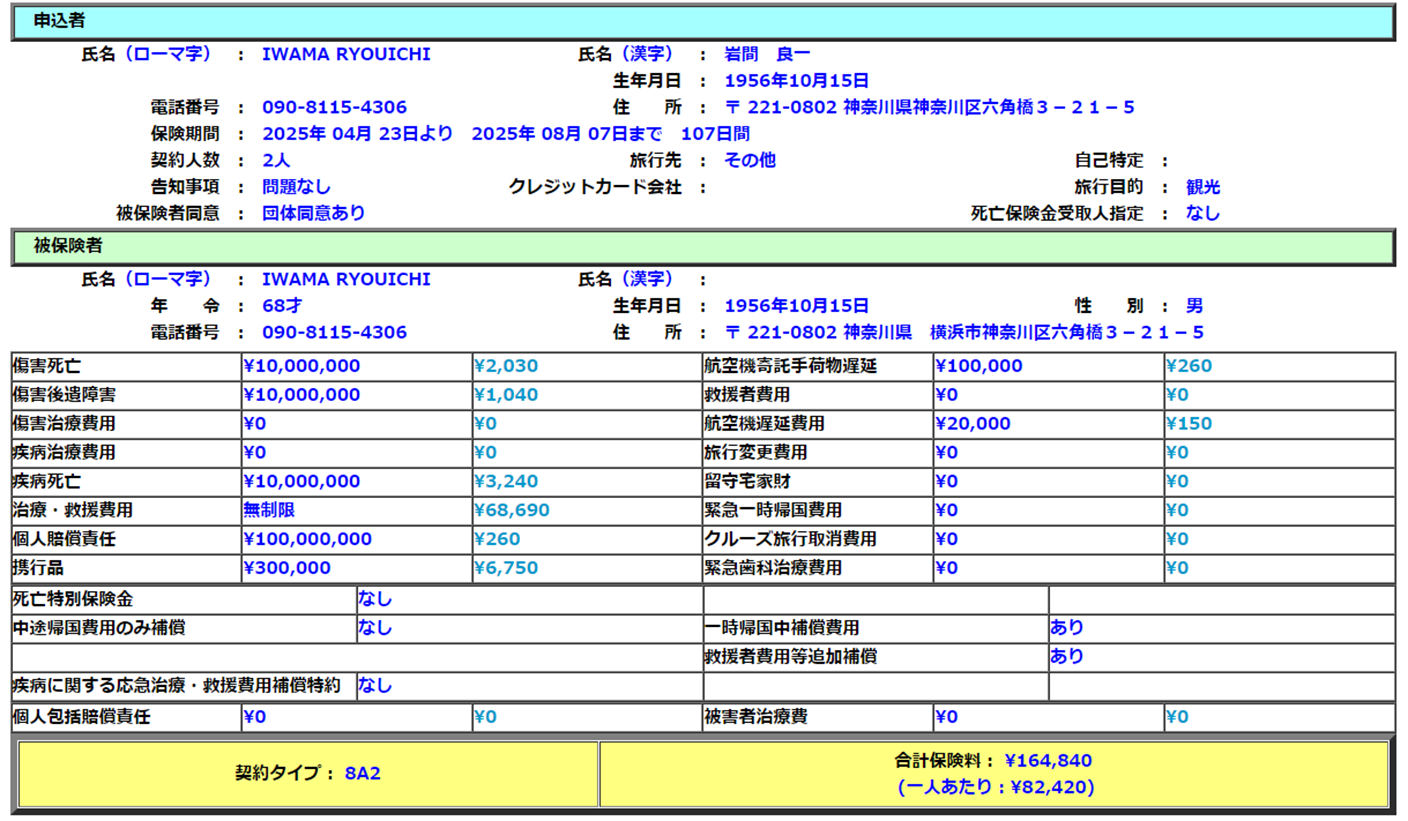Select あり next to 一時帰国中補償費用
This screenshot has width=1408, height=821.
click(1066, 628)
